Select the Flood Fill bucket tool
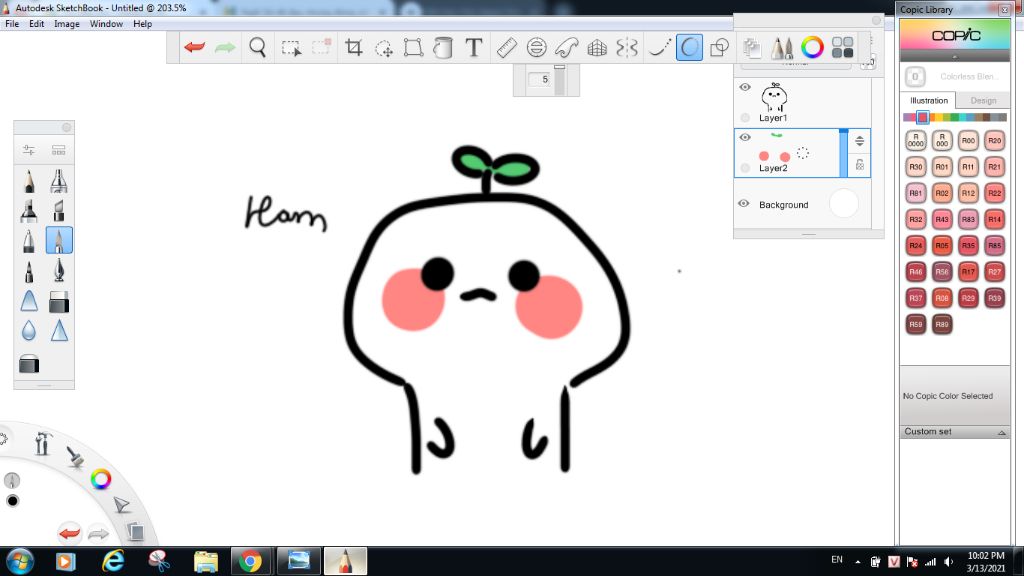 [x=443, y=48]
